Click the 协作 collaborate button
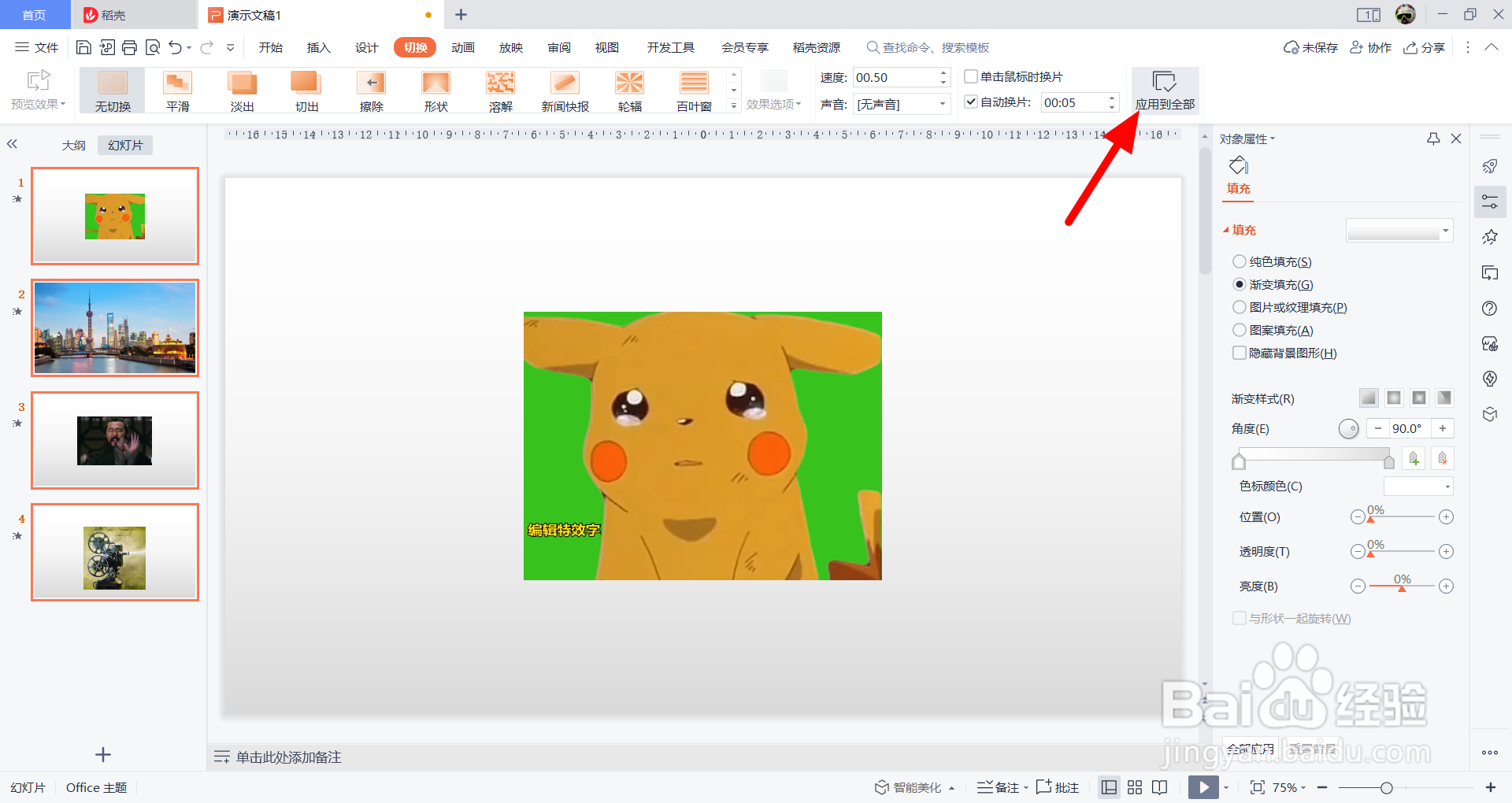 [1371, 47]
